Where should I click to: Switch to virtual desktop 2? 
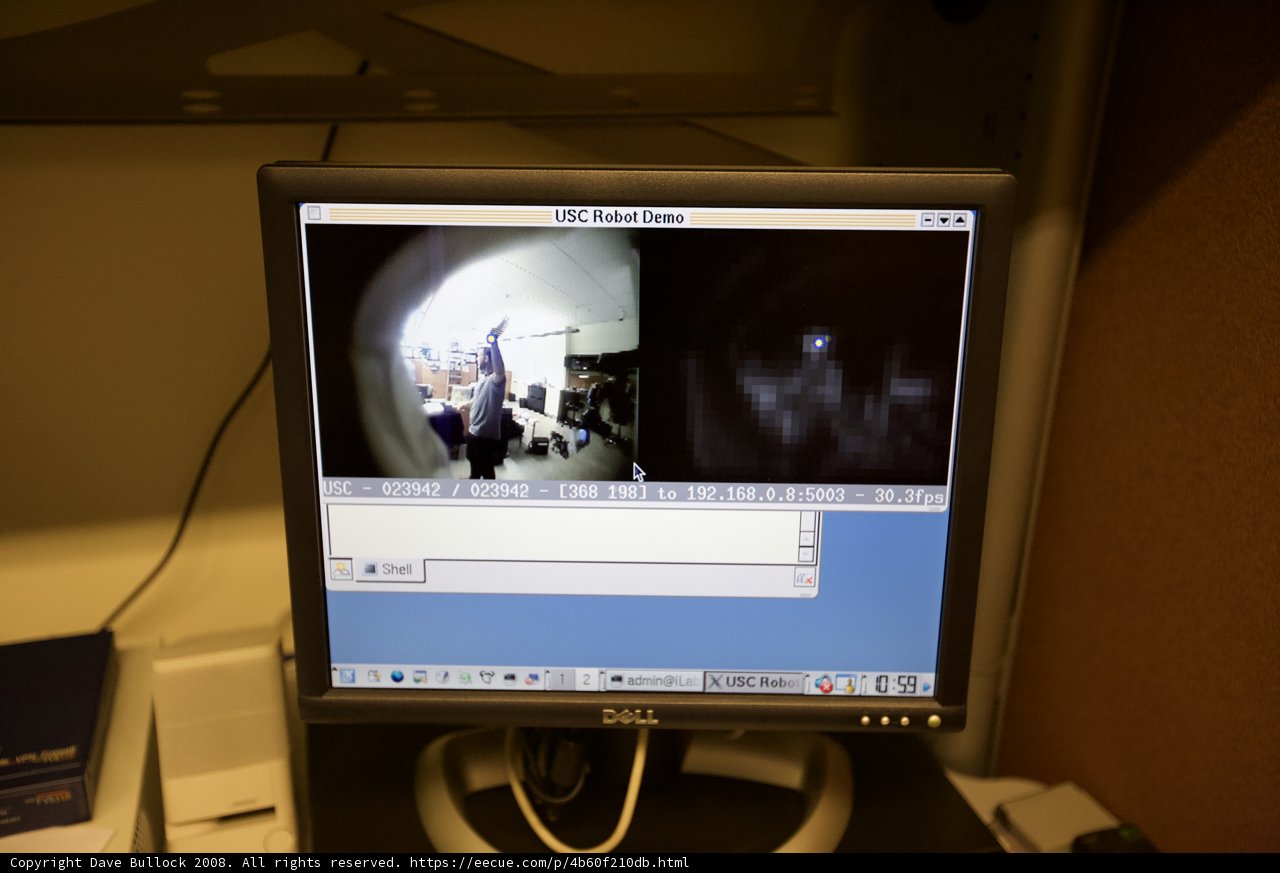(x=587, y=679)
